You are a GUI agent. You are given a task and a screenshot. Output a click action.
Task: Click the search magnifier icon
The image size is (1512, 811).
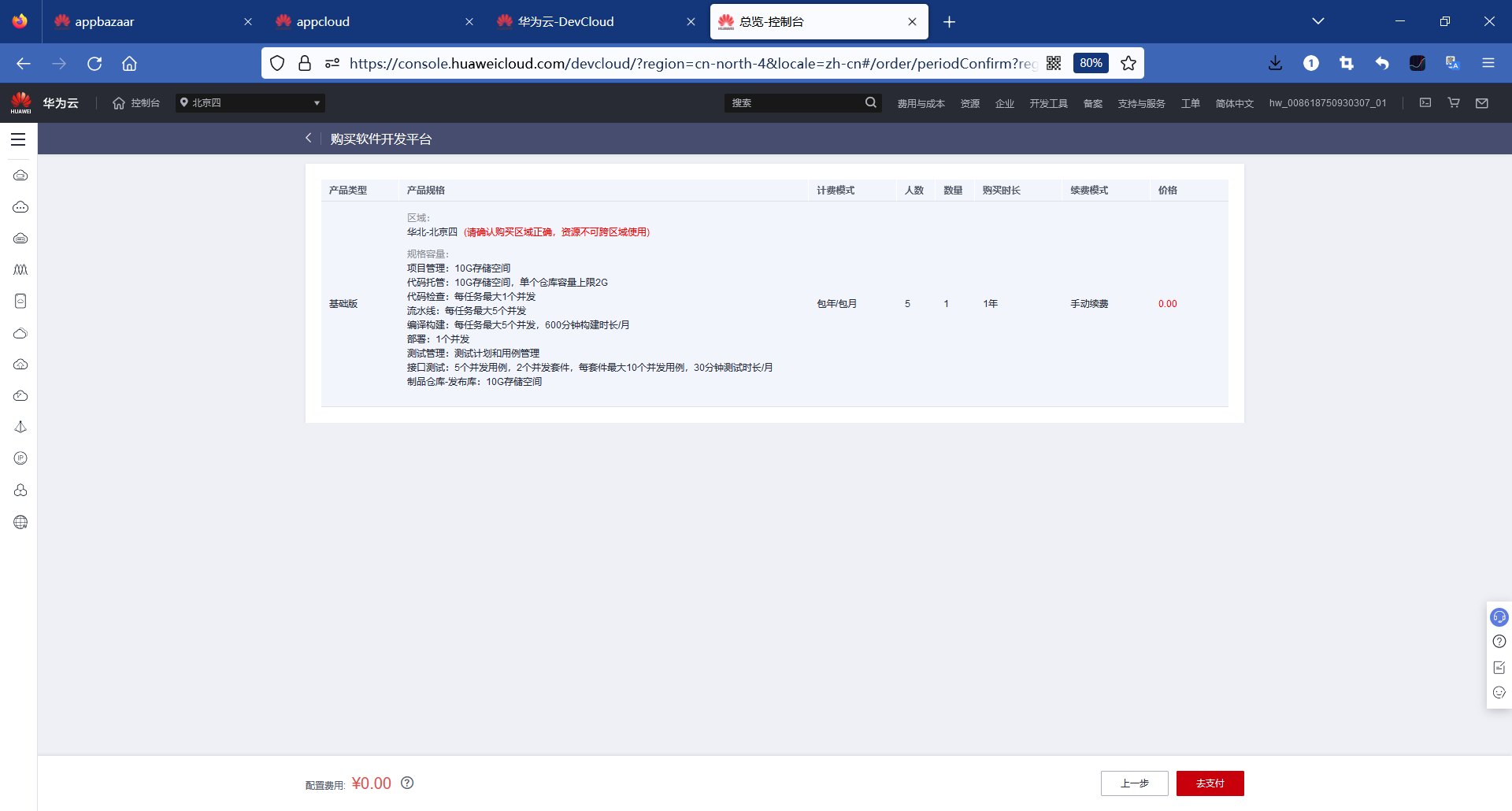870,102
